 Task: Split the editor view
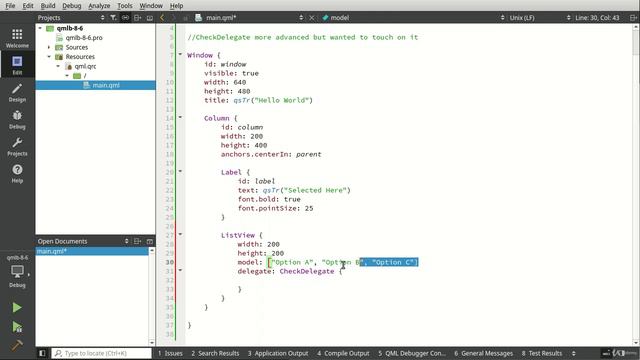point(633,18)
